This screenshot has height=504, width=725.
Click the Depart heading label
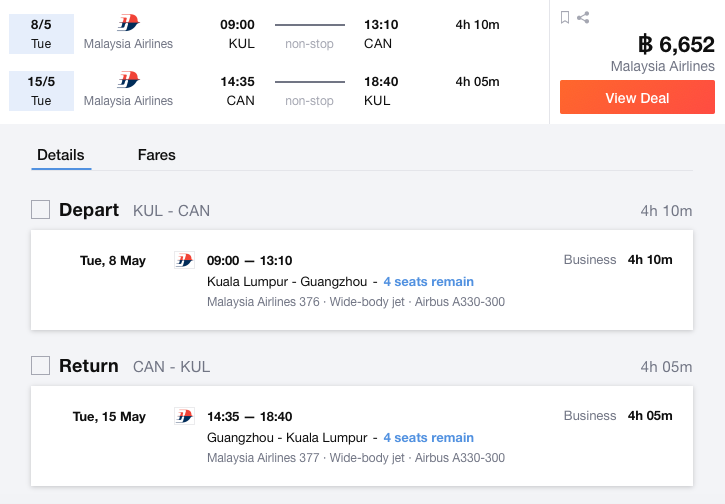(x=89, y=210)
